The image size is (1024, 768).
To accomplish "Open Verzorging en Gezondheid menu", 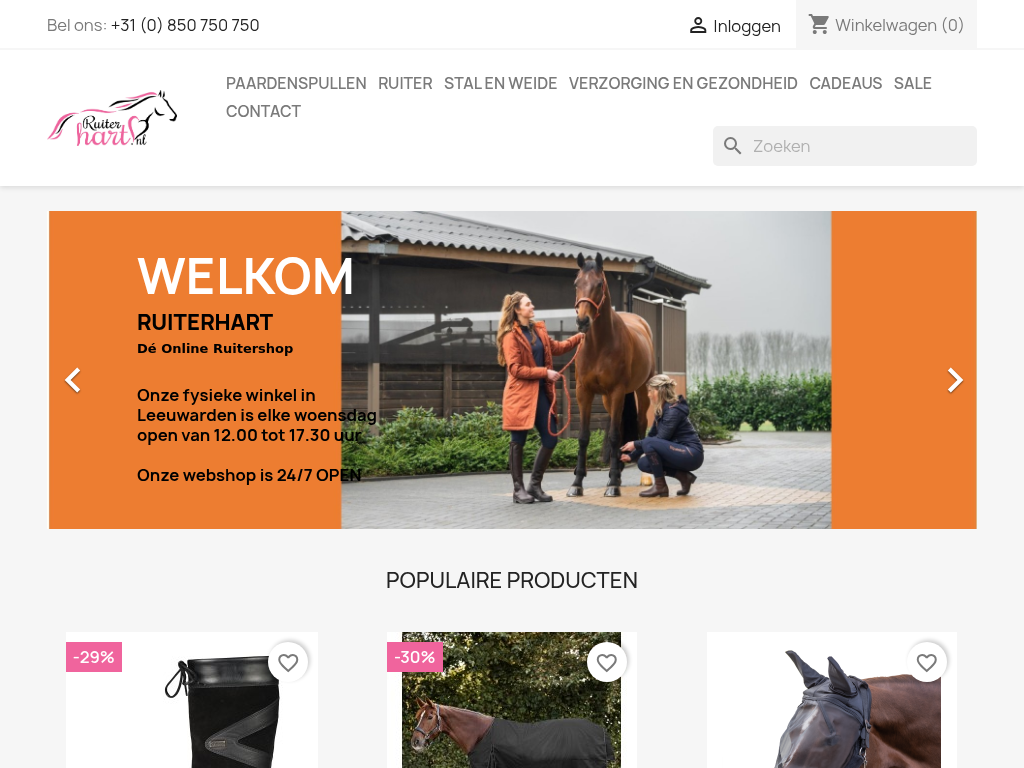I will click(683, 84).
